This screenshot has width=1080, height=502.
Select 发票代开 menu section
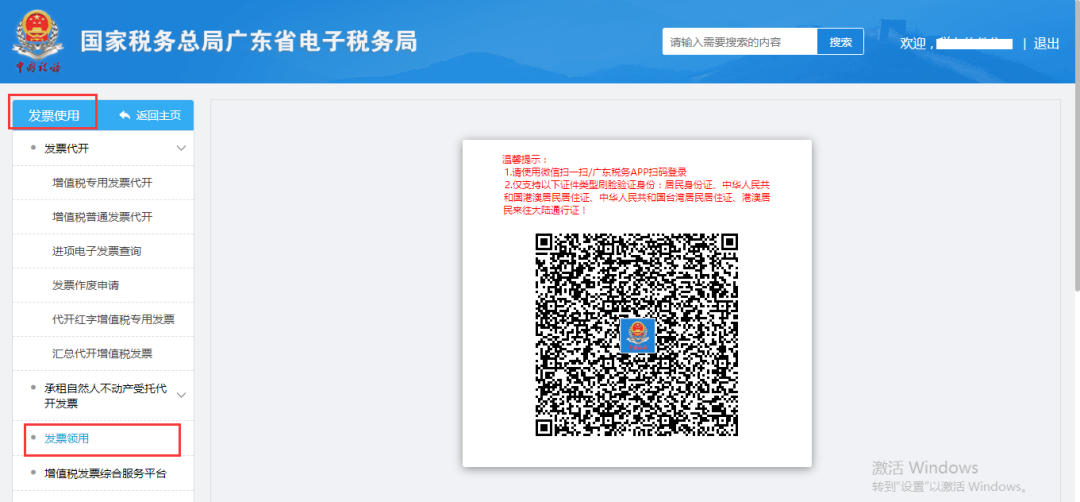pos(67,148)
